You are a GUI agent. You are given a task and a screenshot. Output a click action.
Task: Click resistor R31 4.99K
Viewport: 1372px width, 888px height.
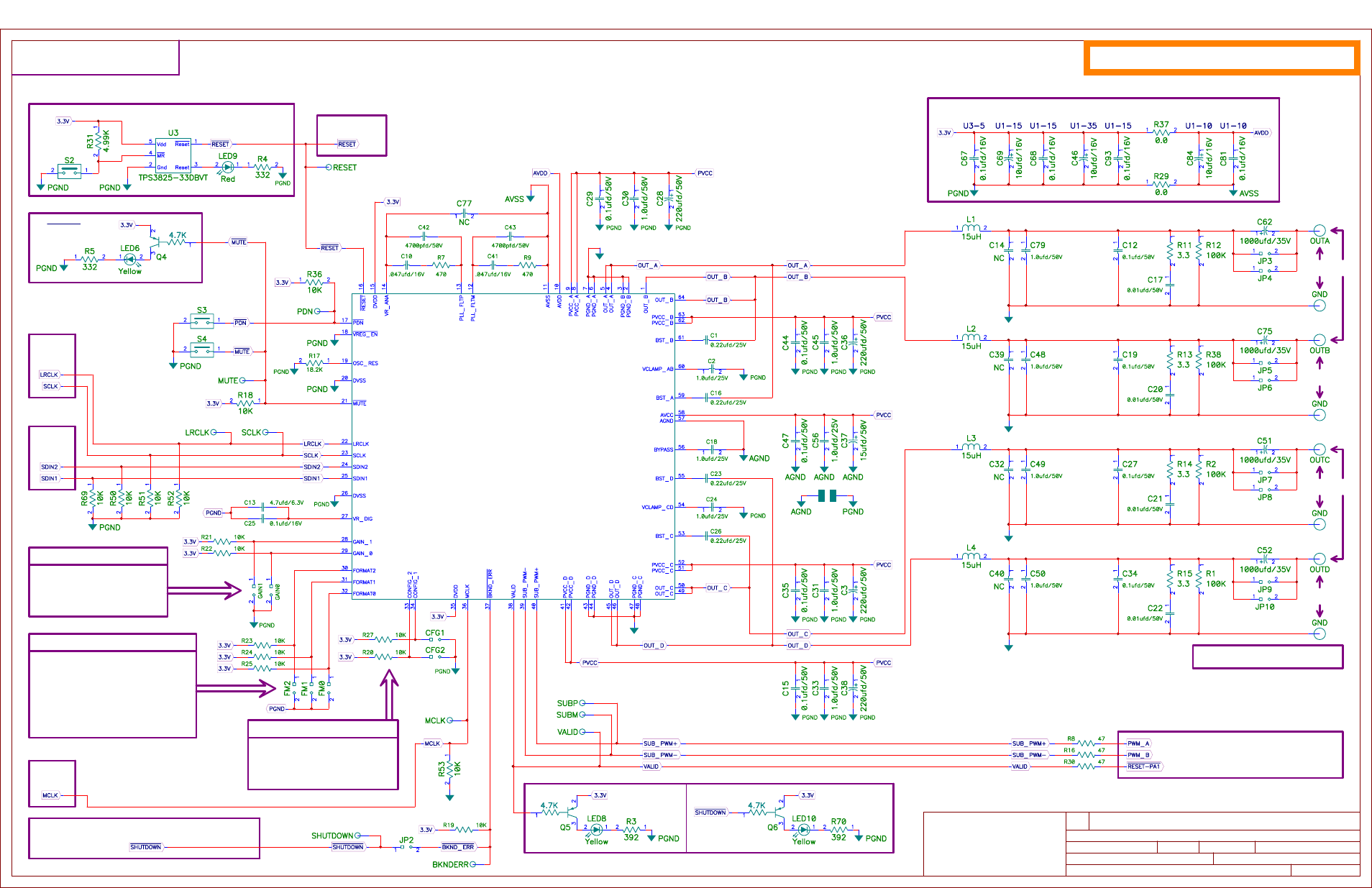tap(98, 140)
